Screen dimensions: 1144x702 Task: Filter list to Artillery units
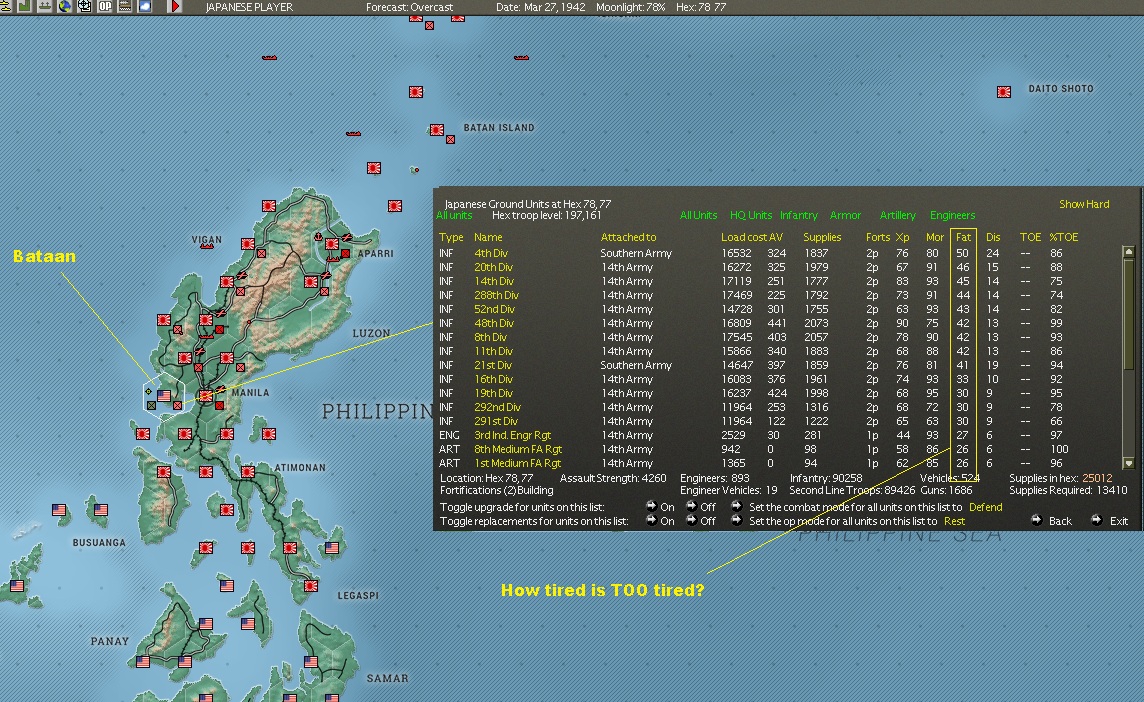pos(897,215)
